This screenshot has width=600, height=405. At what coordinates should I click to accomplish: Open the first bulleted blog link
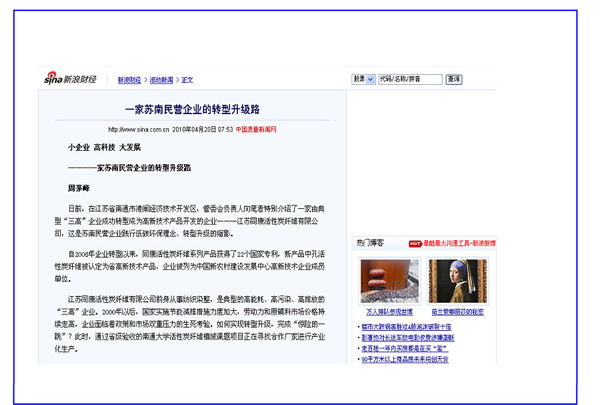click(406, 327)
